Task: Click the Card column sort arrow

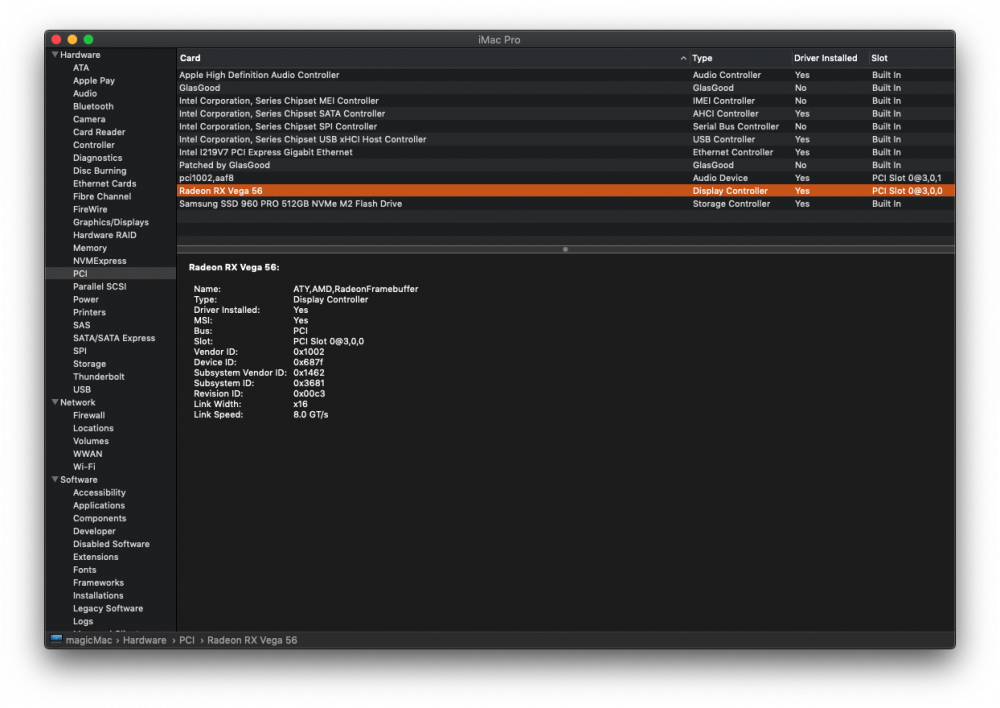Action: coord(683,58)
